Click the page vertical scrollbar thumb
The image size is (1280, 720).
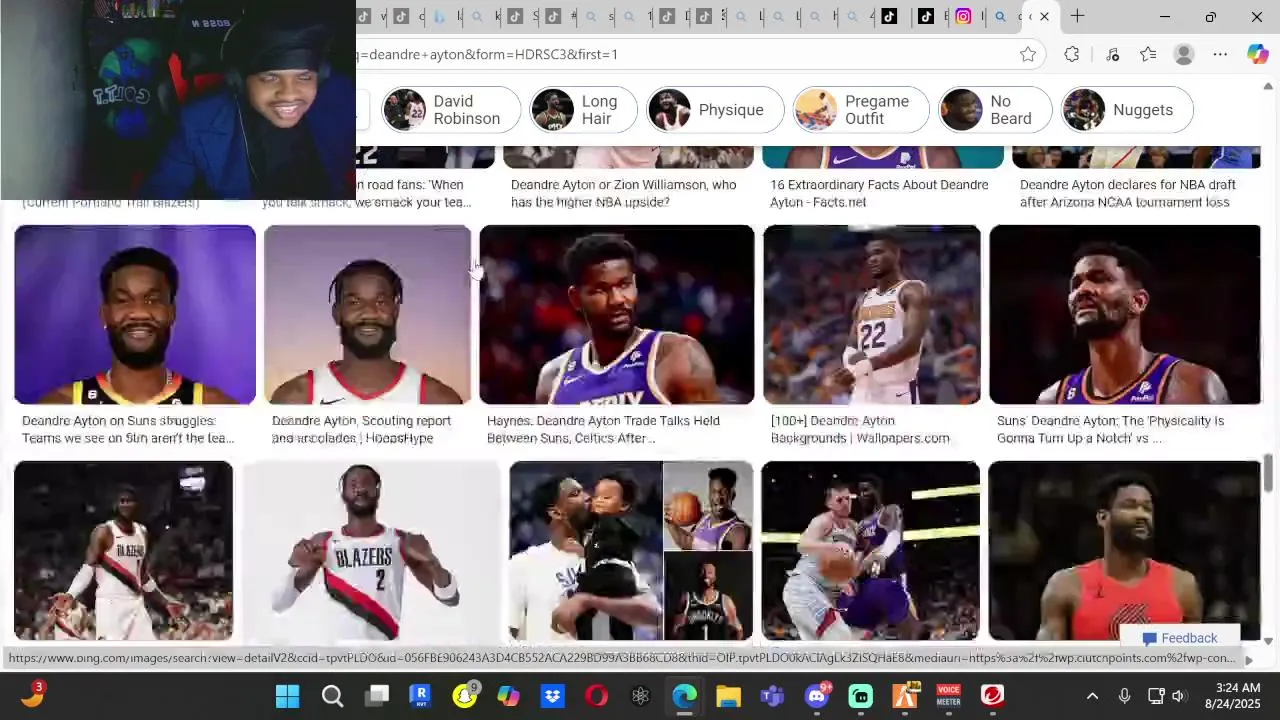click(x=1268, y=472)
